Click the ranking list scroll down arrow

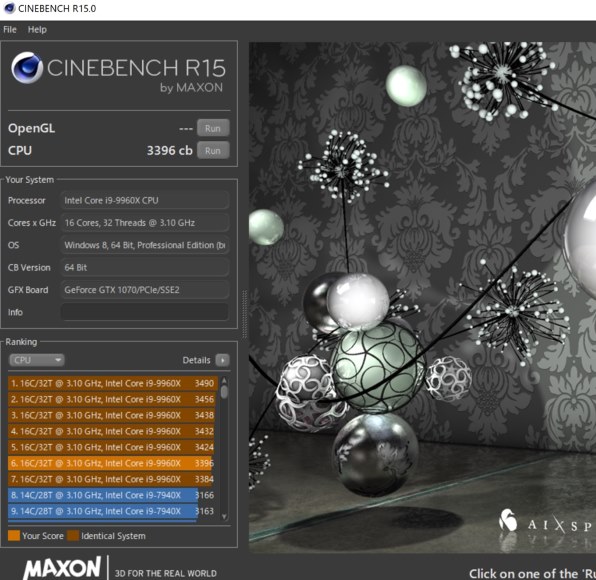[224, 516]
